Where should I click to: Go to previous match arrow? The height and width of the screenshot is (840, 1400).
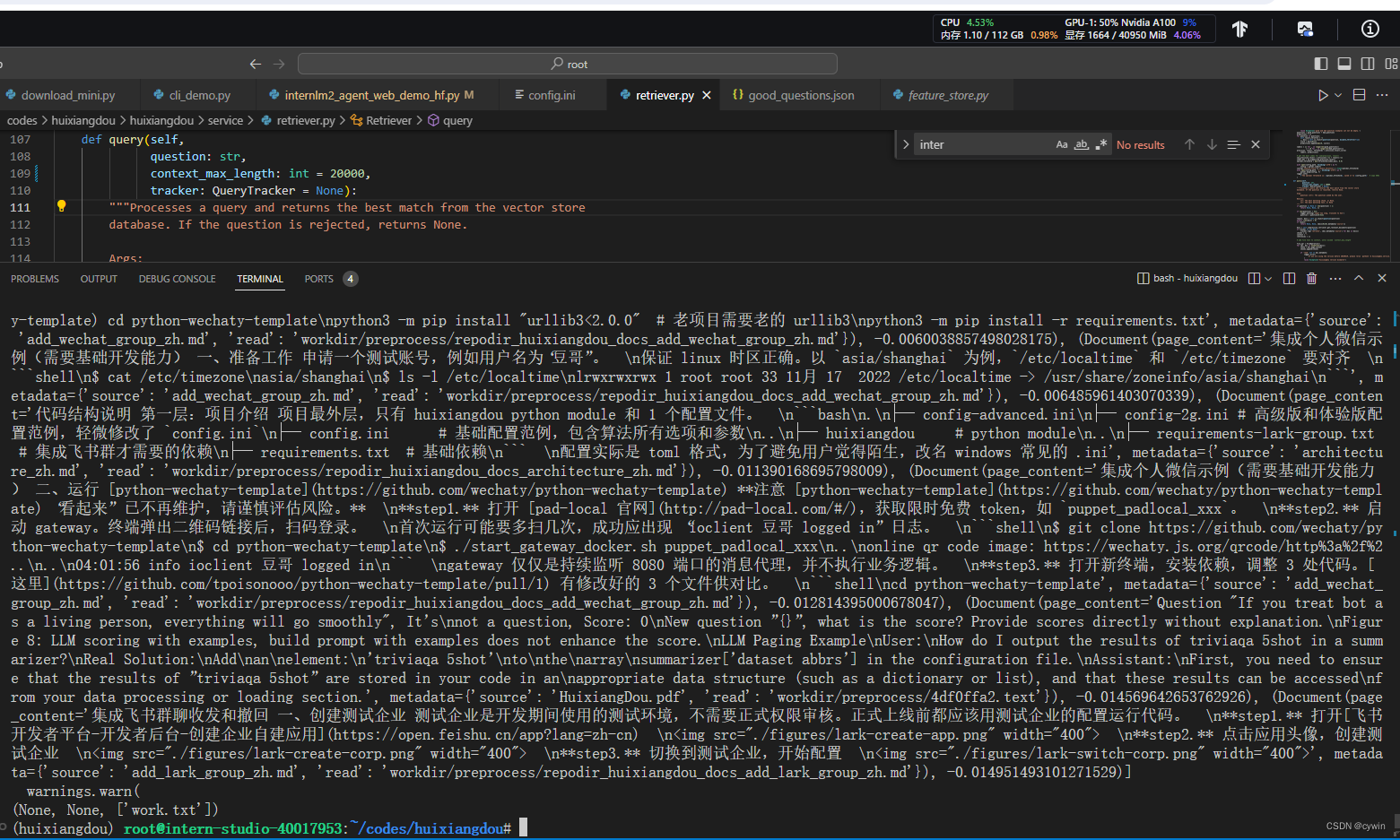point(1189,144)
